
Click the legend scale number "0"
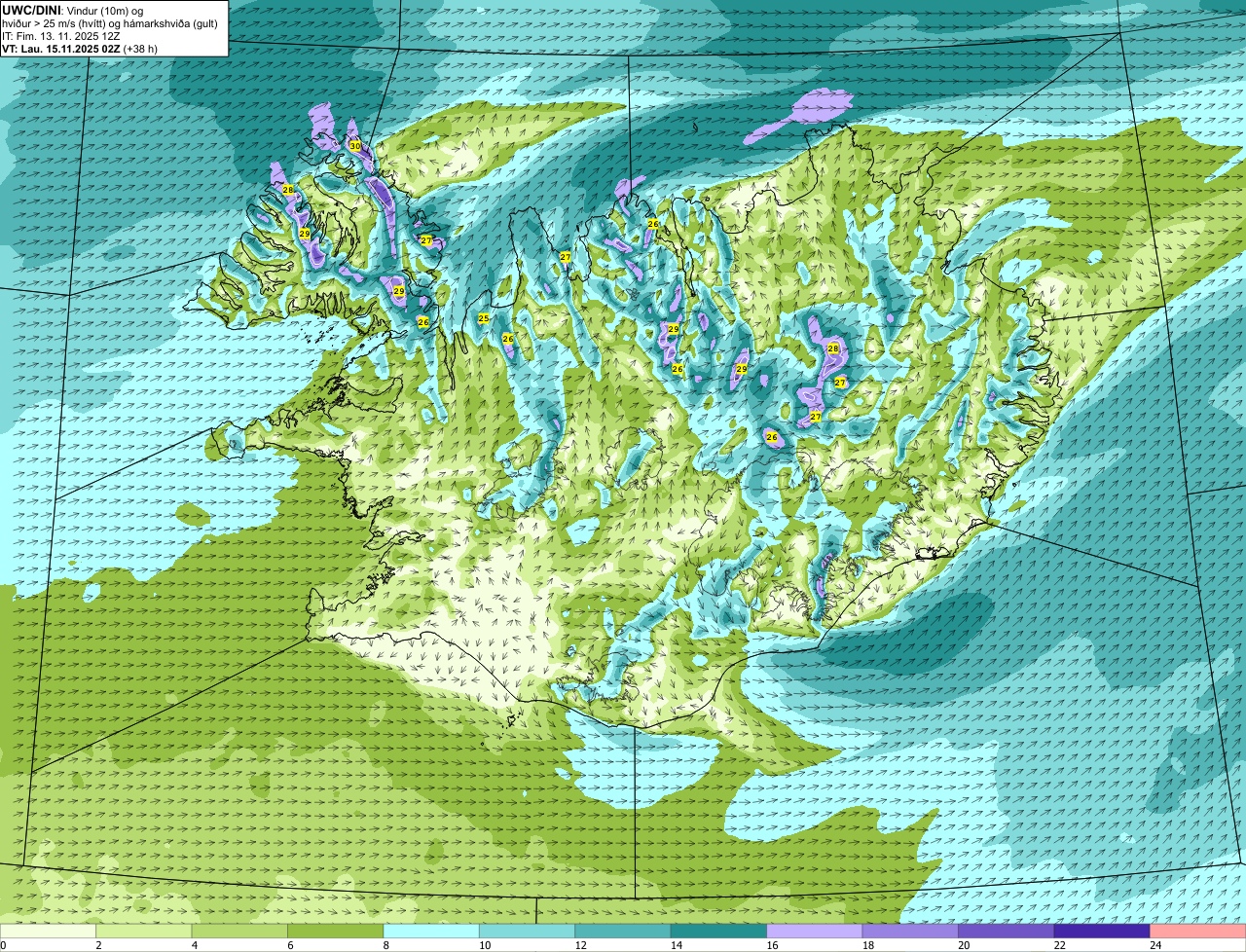[3, 945]
